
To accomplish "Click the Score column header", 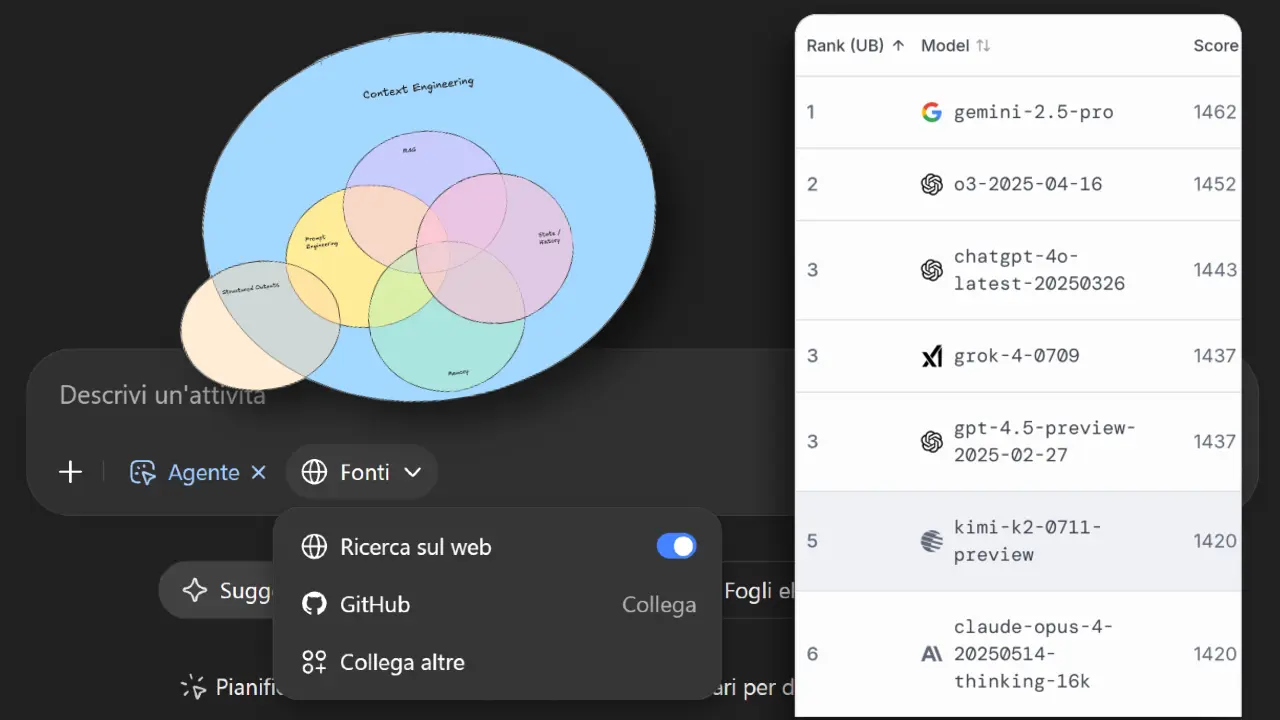I will [x=1215, y=46].
